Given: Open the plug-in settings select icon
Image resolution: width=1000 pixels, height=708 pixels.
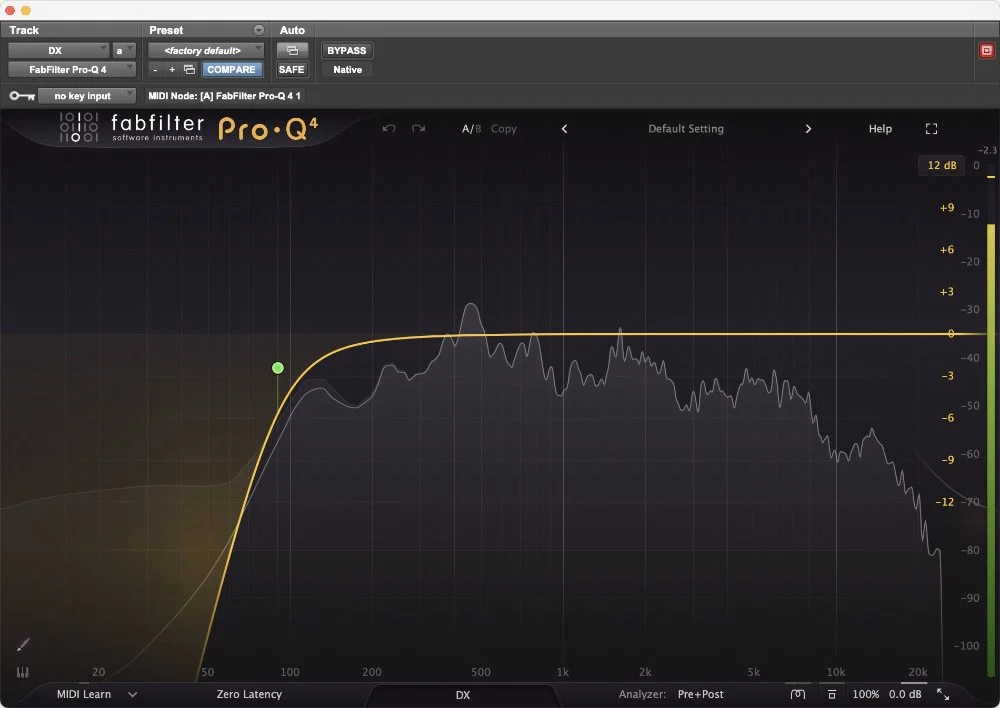Looking at the screenshot, I should [x=189, y=70].
